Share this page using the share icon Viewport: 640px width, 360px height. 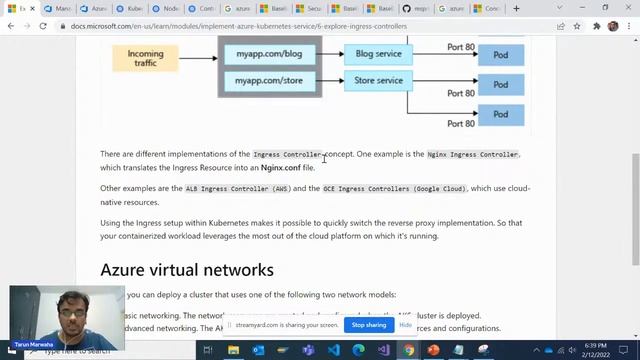coord(560,26)
